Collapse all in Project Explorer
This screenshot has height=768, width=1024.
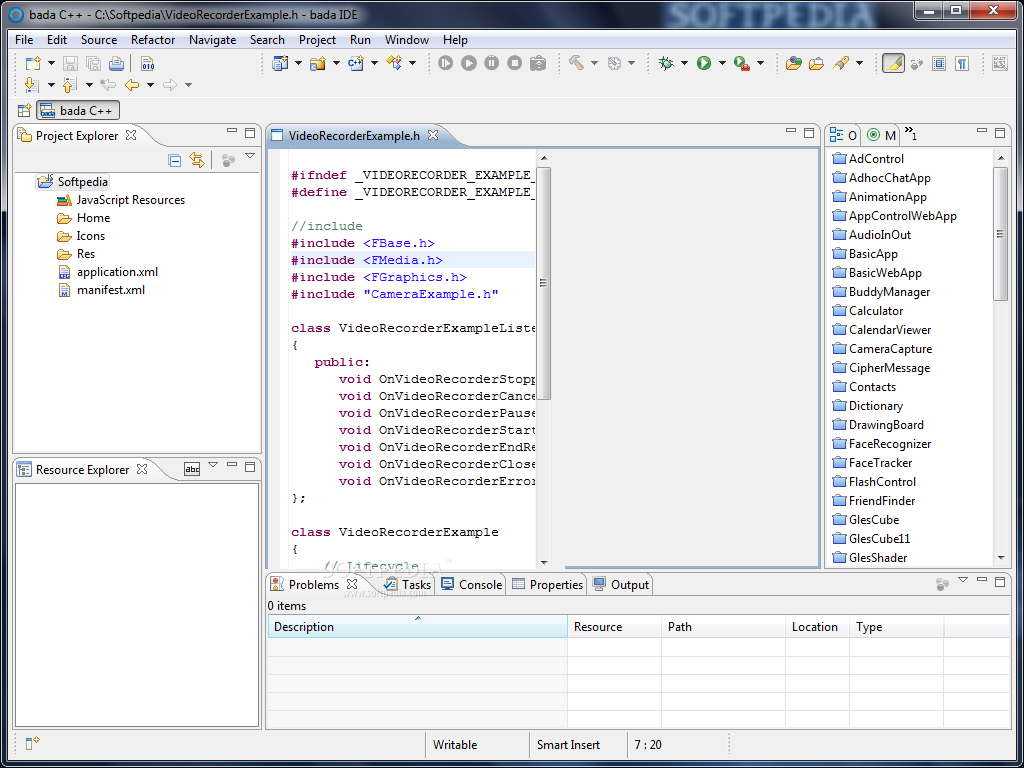pos(174,160)
